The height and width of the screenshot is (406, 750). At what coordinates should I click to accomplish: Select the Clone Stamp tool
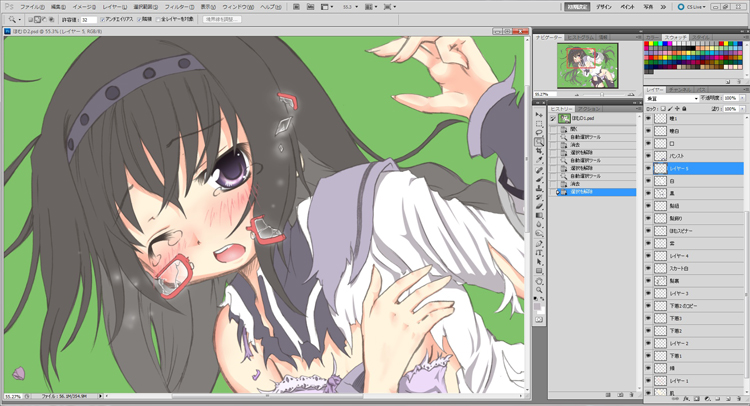539,188
